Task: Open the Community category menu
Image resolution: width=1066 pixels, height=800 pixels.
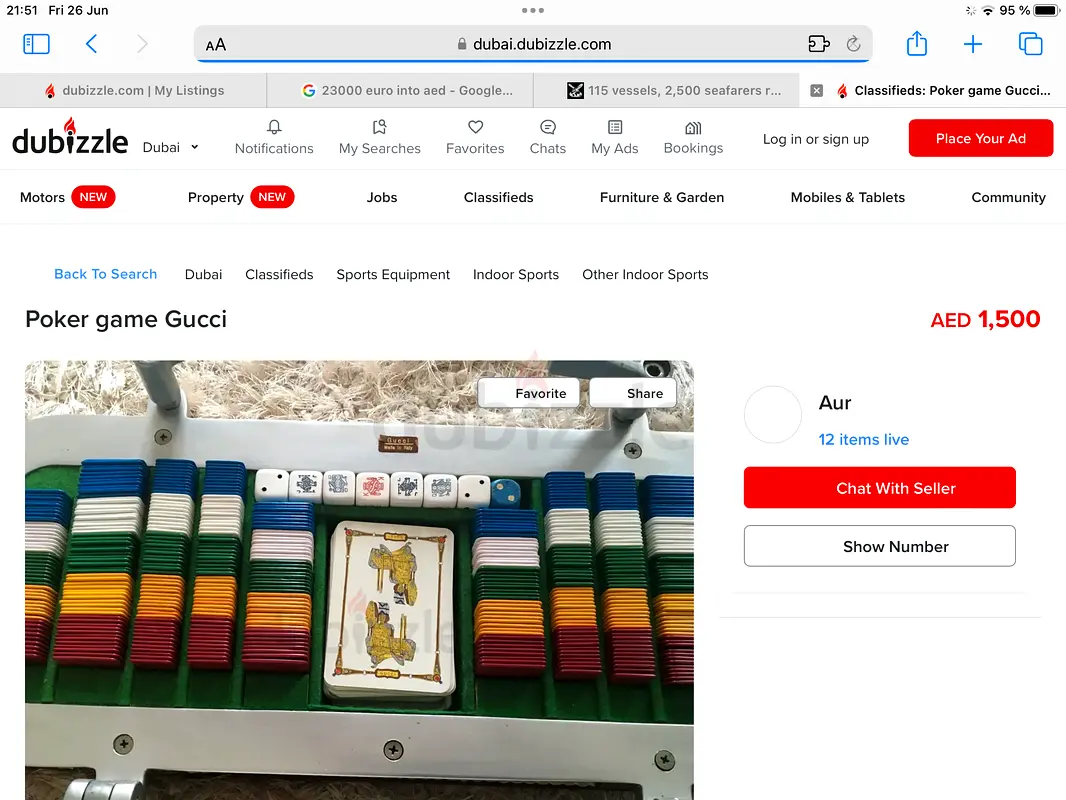Action: [1008, 198]
